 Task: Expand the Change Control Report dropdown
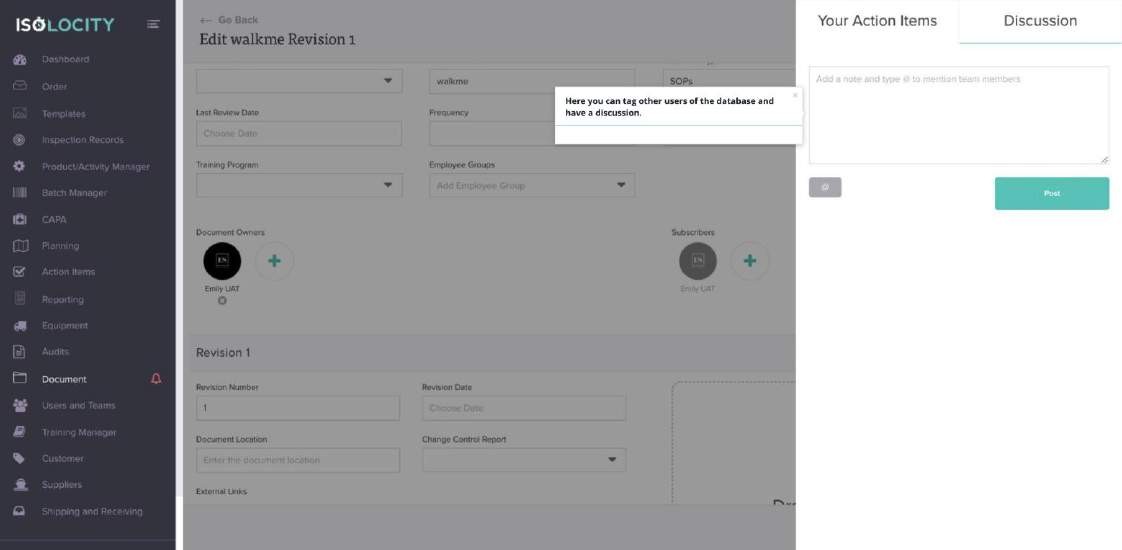(524, 460)
